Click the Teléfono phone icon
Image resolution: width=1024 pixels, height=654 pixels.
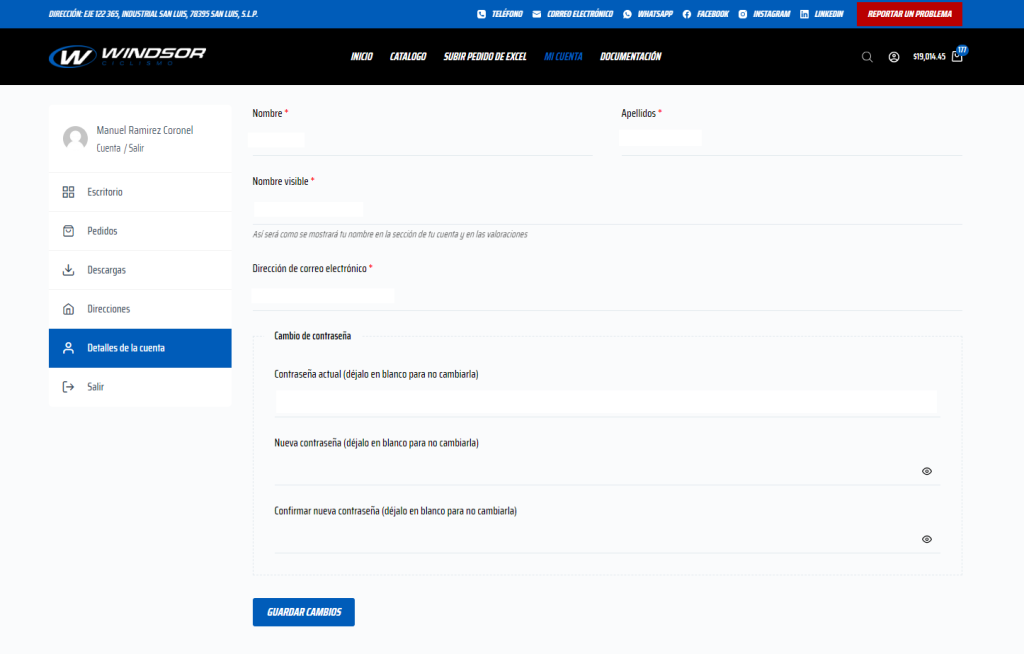coord(481,14)
